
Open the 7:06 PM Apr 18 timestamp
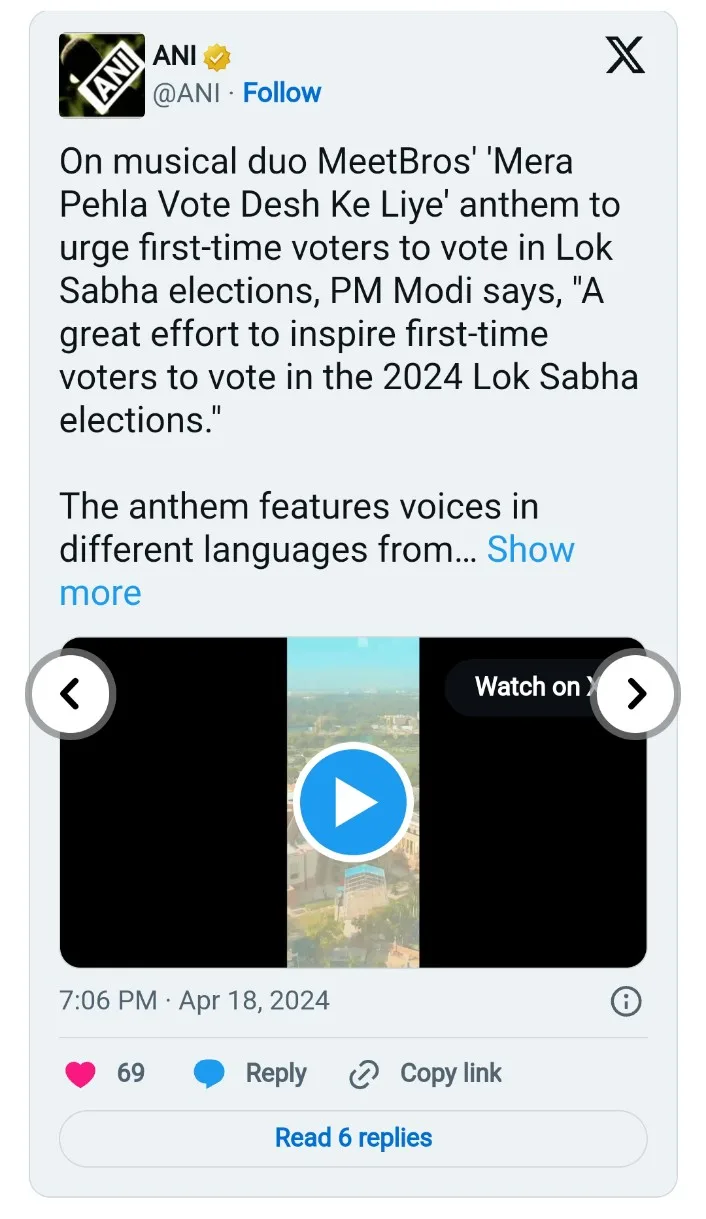point(194,1001)
